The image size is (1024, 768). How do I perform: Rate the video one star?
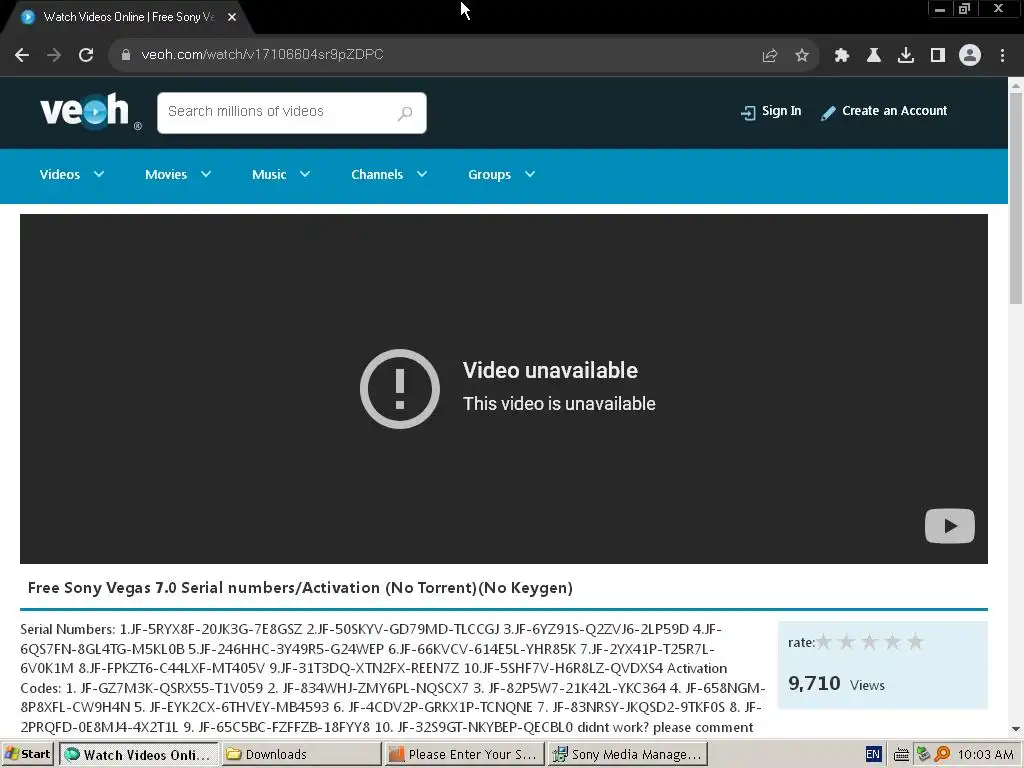click(x=824, y=642)
